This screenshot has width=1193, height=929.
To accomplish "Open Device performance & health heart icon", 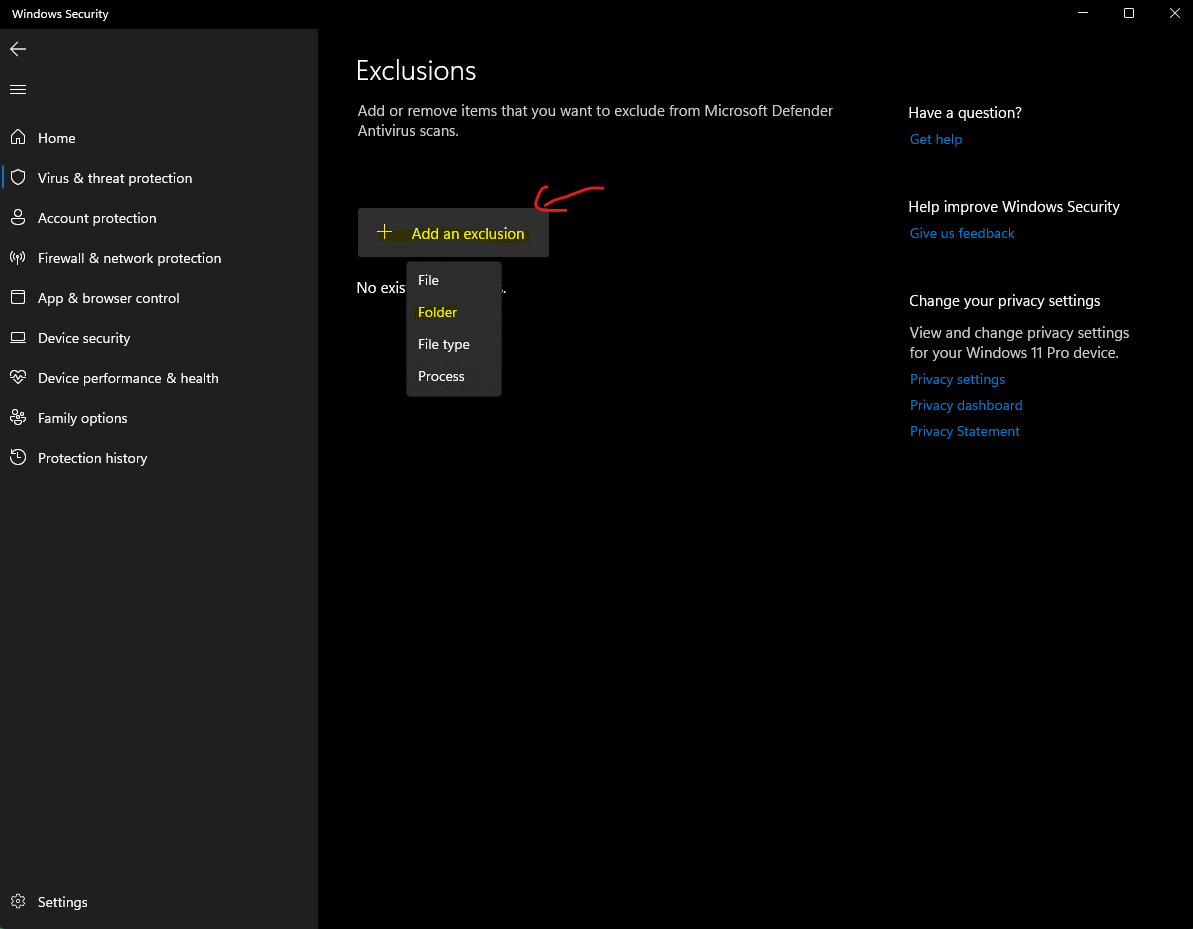I will [x=18, y=378].
